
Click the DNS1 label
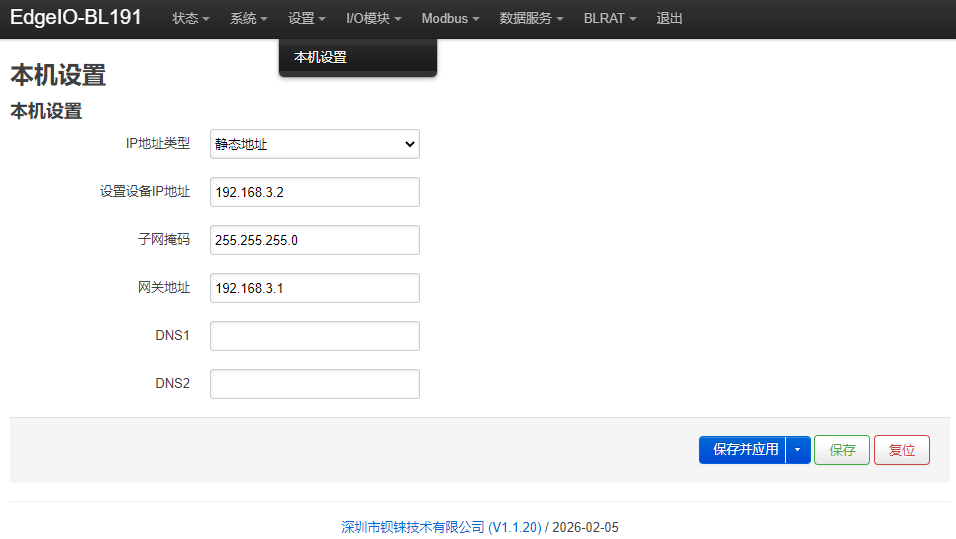click(173, 335)
